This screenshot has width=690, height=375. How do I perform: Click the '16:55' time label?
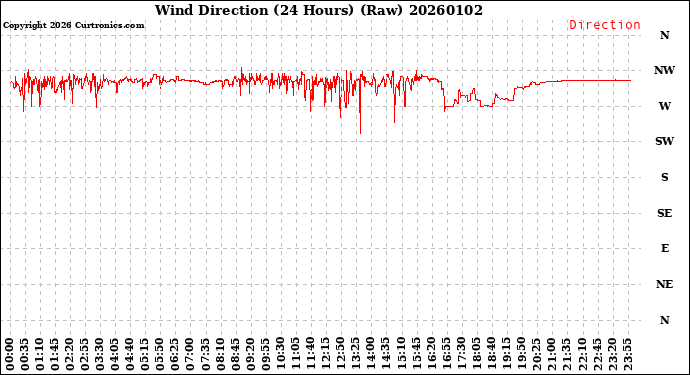(x=446, y=355)
